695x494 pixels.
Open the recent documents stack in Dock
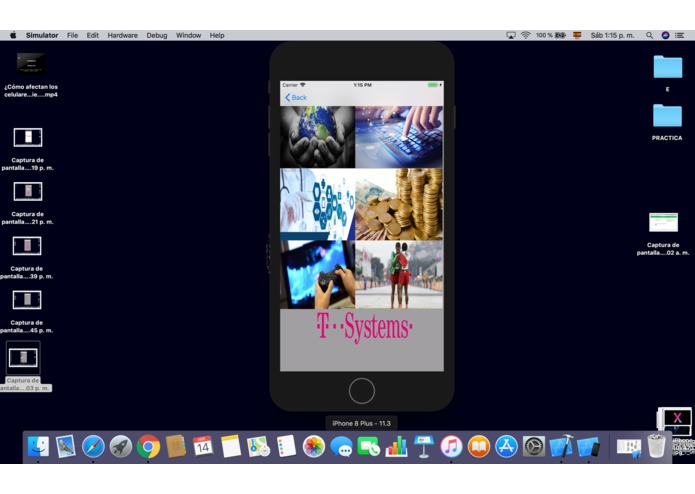click(629, 447)
